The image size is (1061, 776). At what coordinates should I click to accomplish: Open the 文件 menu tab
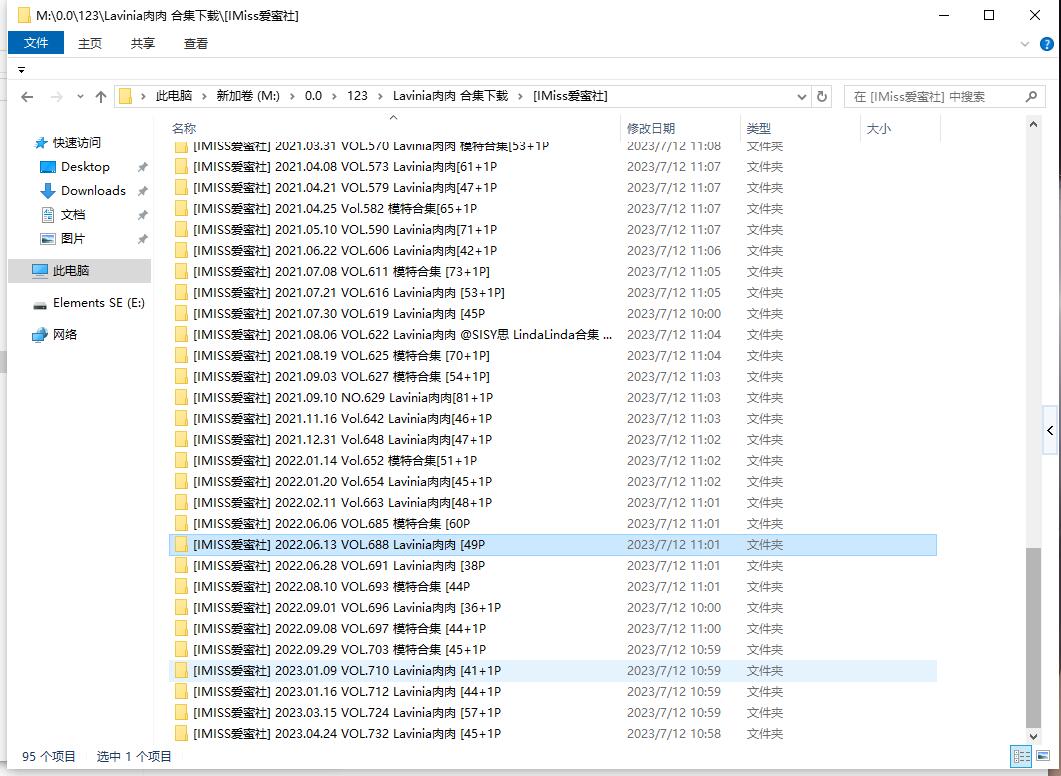(36, 43)
